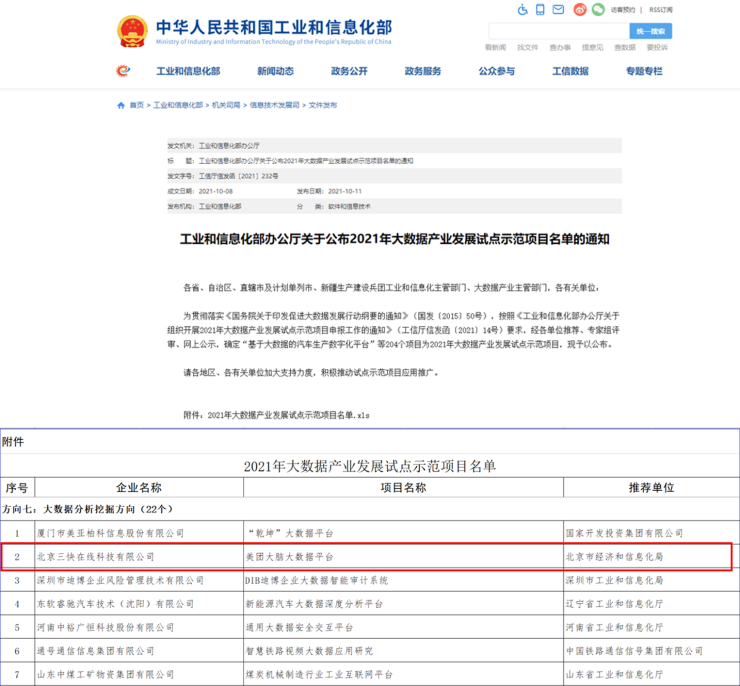Viewport: 740px width, 686px height.
Task: Click the small red logo left of navigation
Action: pos(123,71)
